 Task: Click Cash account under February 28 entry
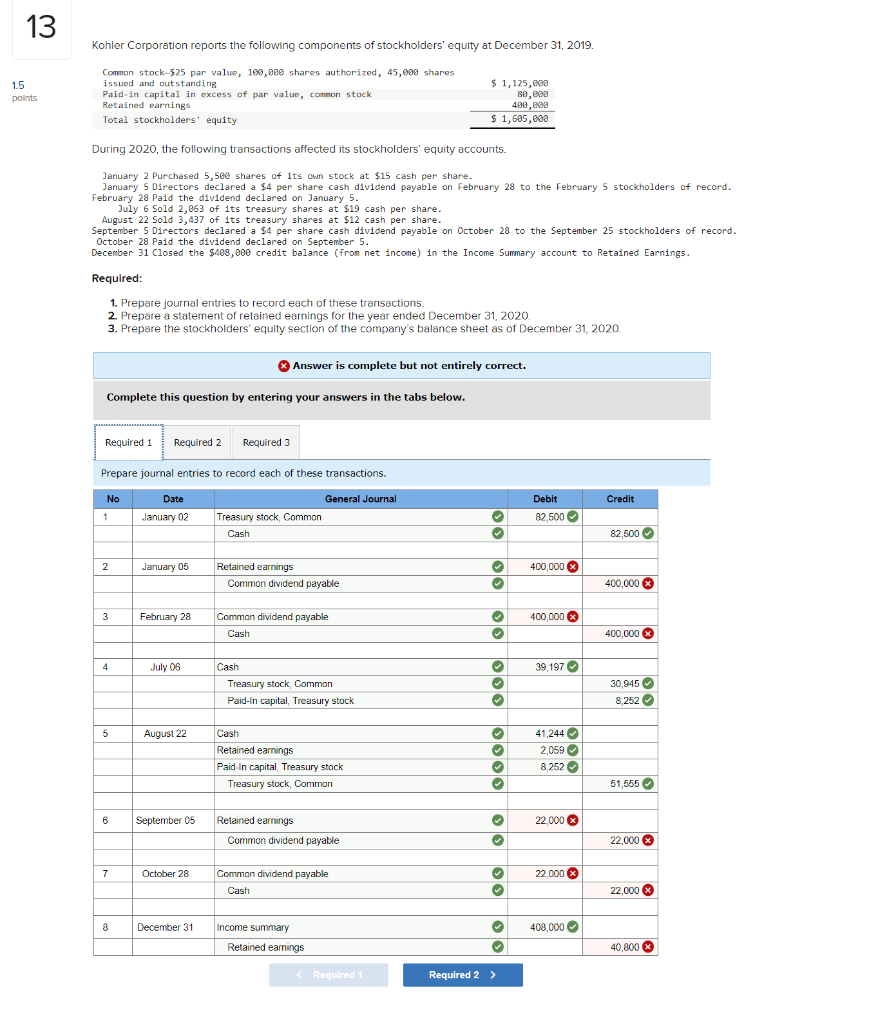pos(238,633)
